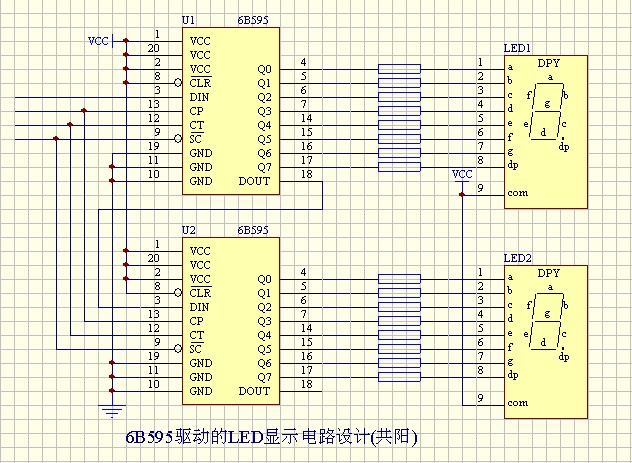The image size is (632, 463).
Task: Click the com pin label on LED2
Action: tap(518, 403)
